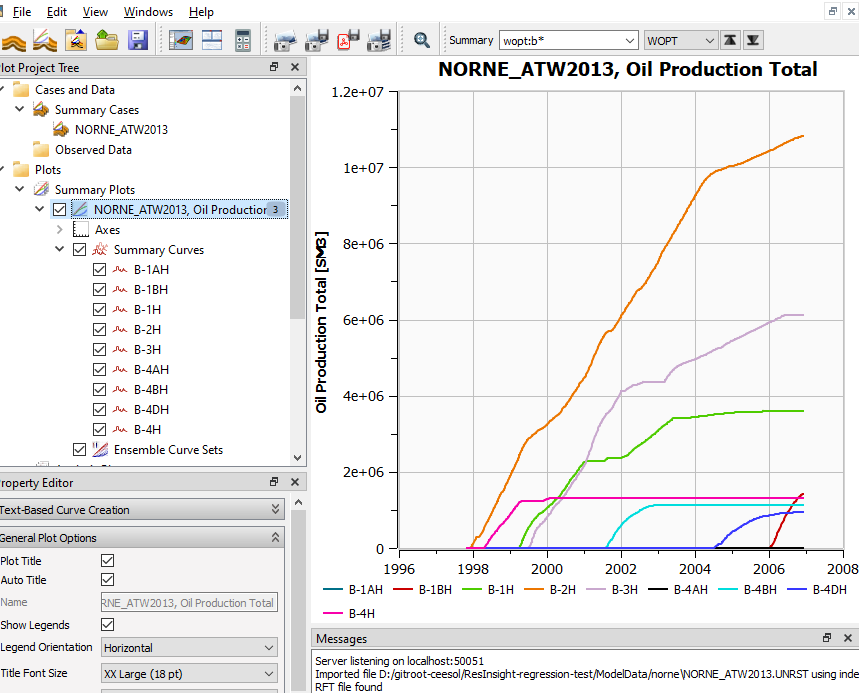Toggle visibility of the B-2H curve
This screenshot has height=693, width=859.
[x=98, y=329]
